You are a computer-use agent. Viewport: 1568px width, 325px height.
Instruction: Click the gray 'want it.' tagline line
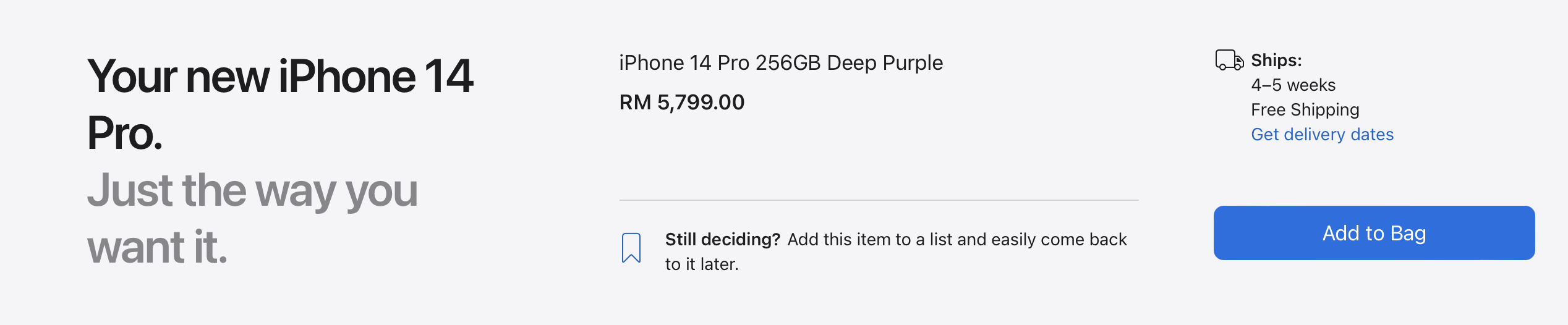158,247
